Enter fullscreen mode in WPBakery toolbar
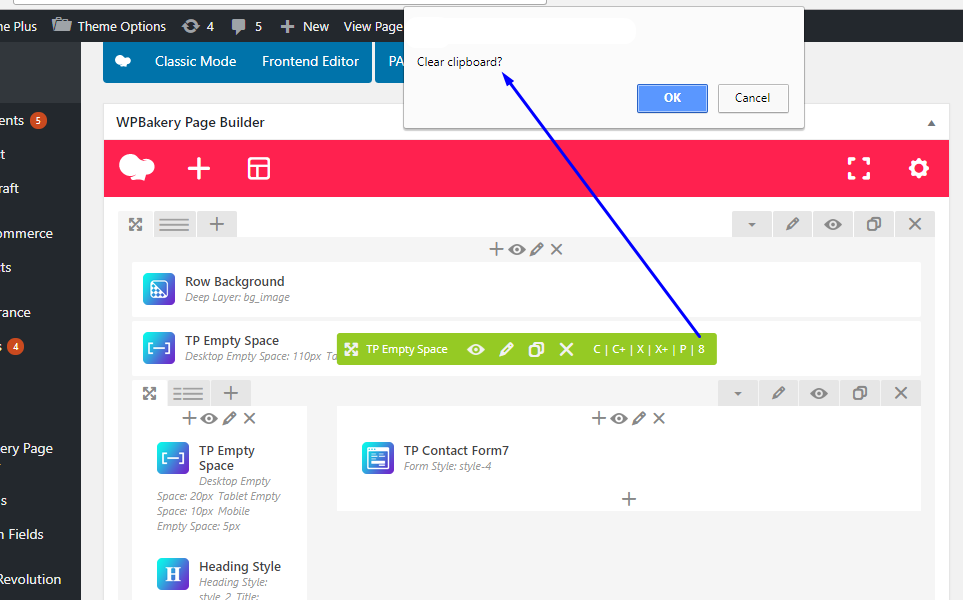963x600 pixels. (x=859, y=168)
